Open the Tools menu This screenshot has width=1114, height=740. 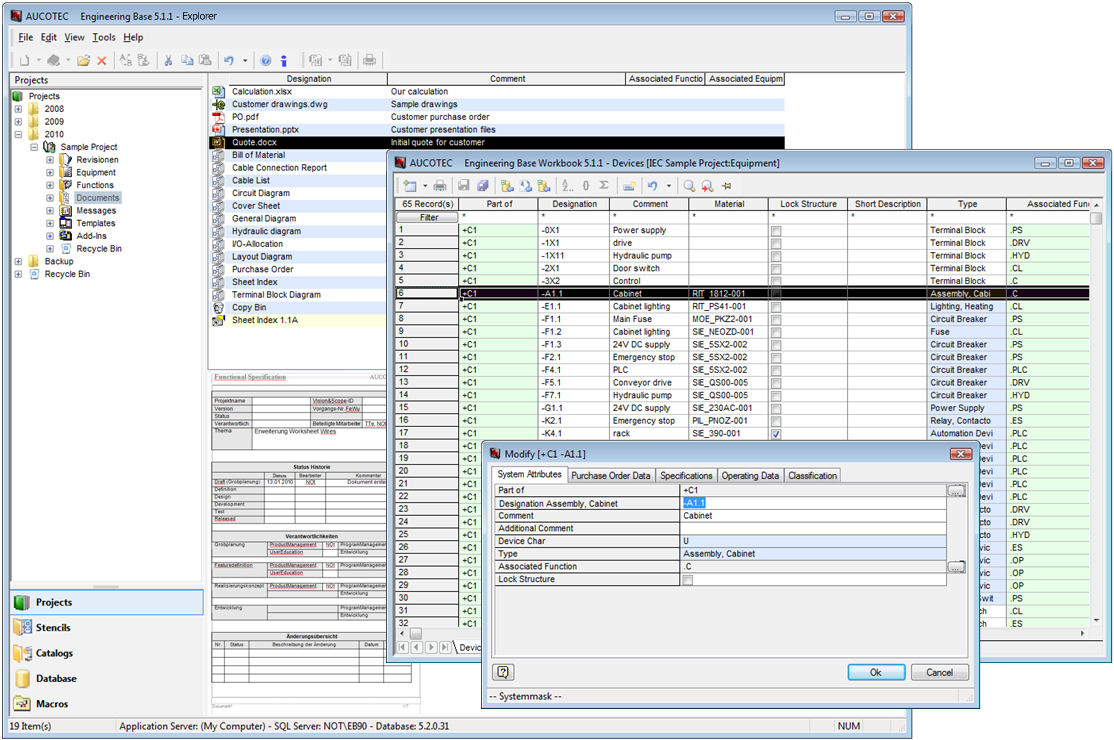click(104, 37)
